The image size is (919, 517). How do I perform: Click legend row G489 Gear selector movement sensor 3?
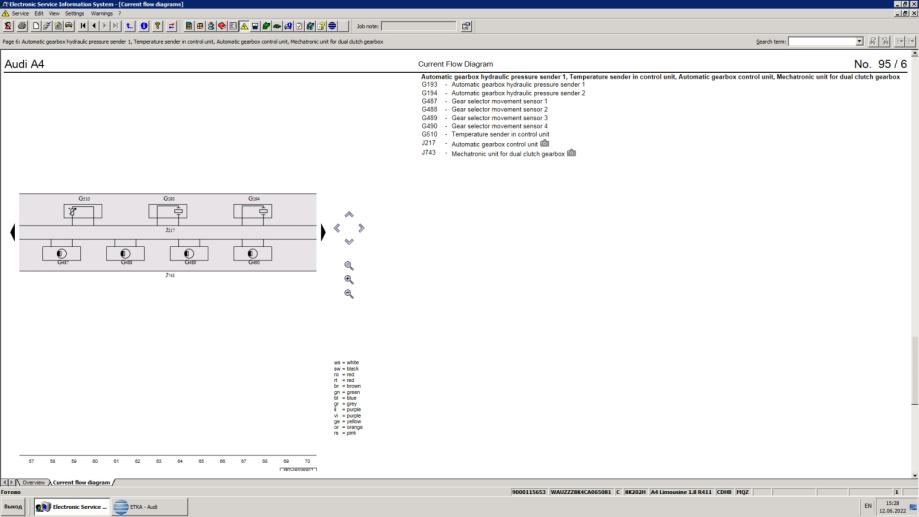pyautogui.click(x=484, y=118)
